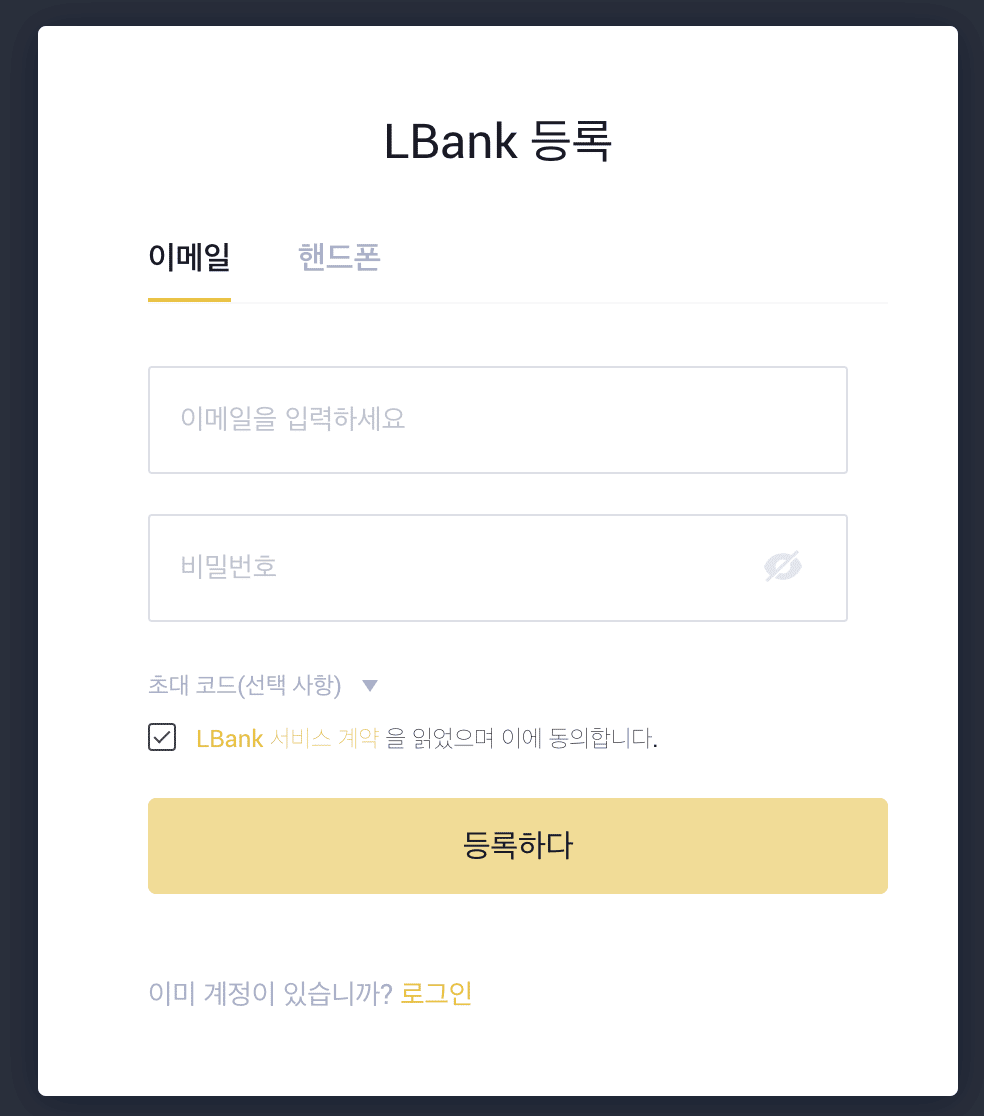
Task: Click into the 비밀번호 input field
Action: pyautogui.click(x=450, y=567)
